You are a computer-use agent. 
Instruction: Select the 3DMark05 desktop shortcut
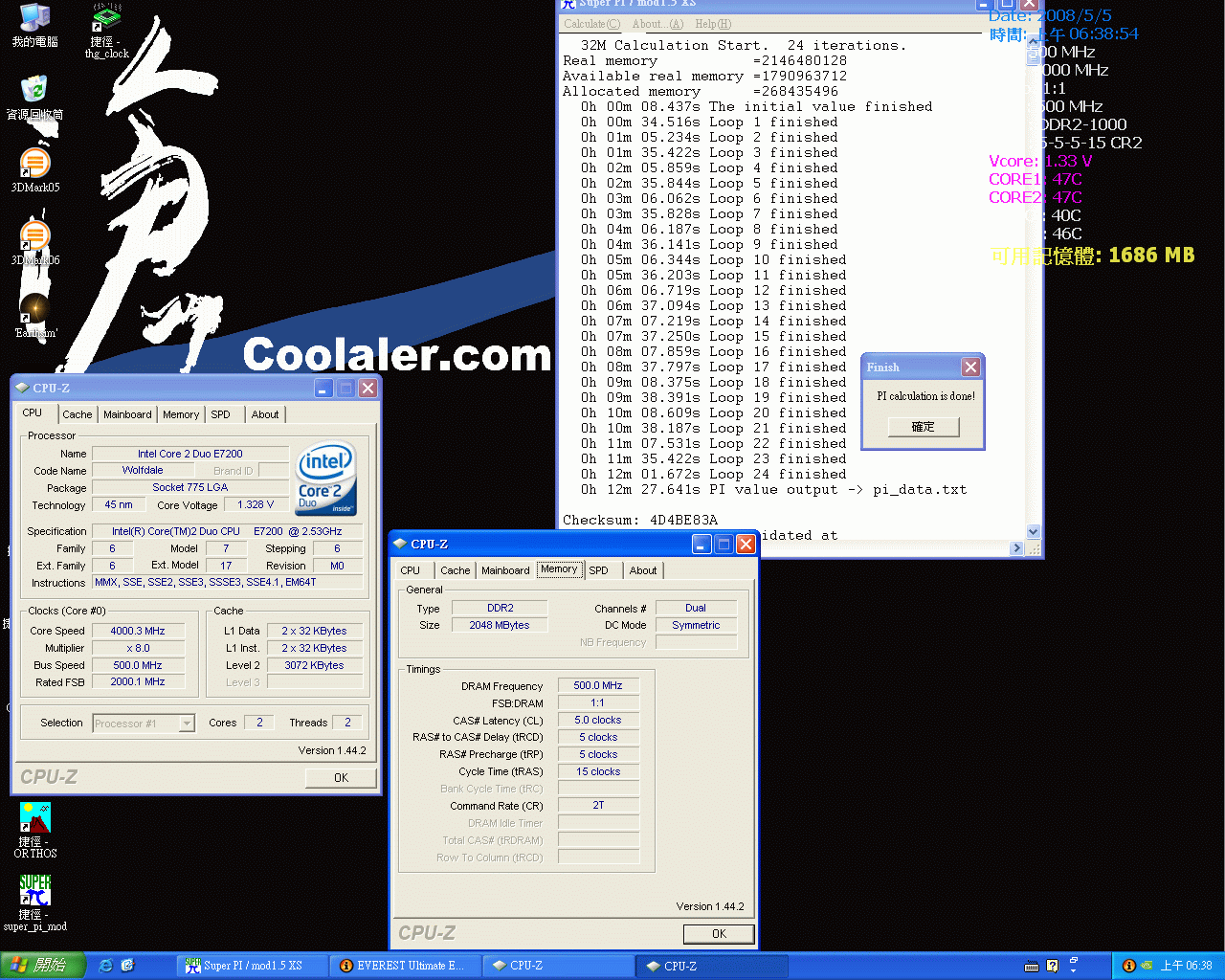click(34, 170)
